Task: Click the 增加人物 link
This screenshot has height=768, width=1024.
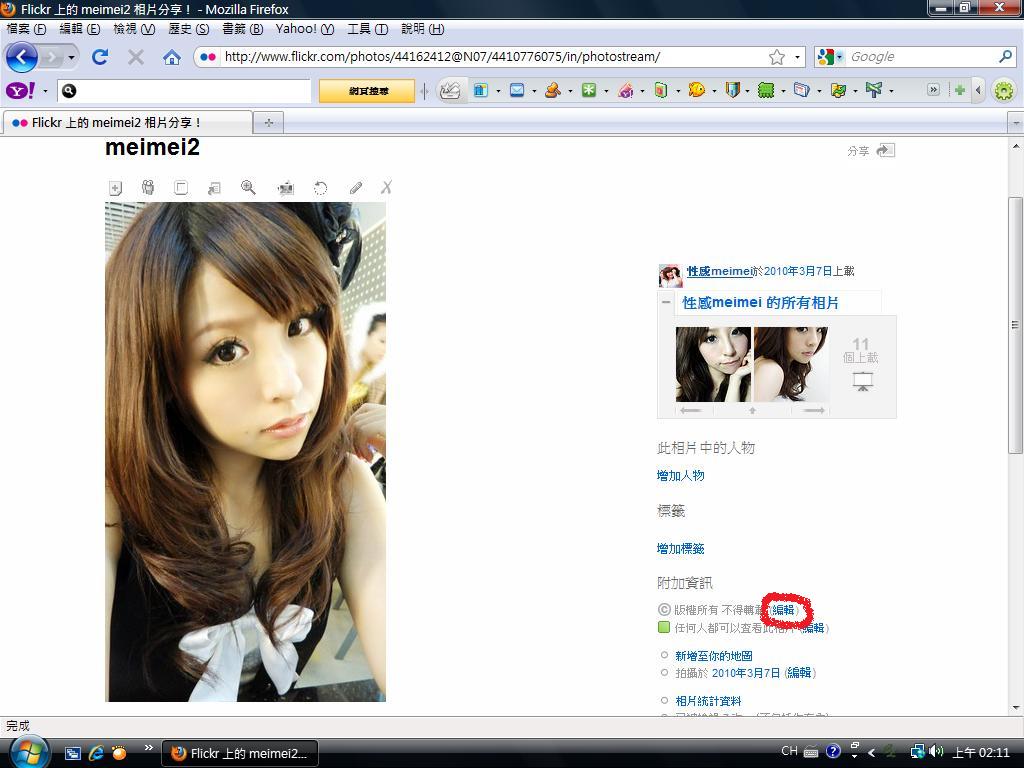Action: coord(680,475)
